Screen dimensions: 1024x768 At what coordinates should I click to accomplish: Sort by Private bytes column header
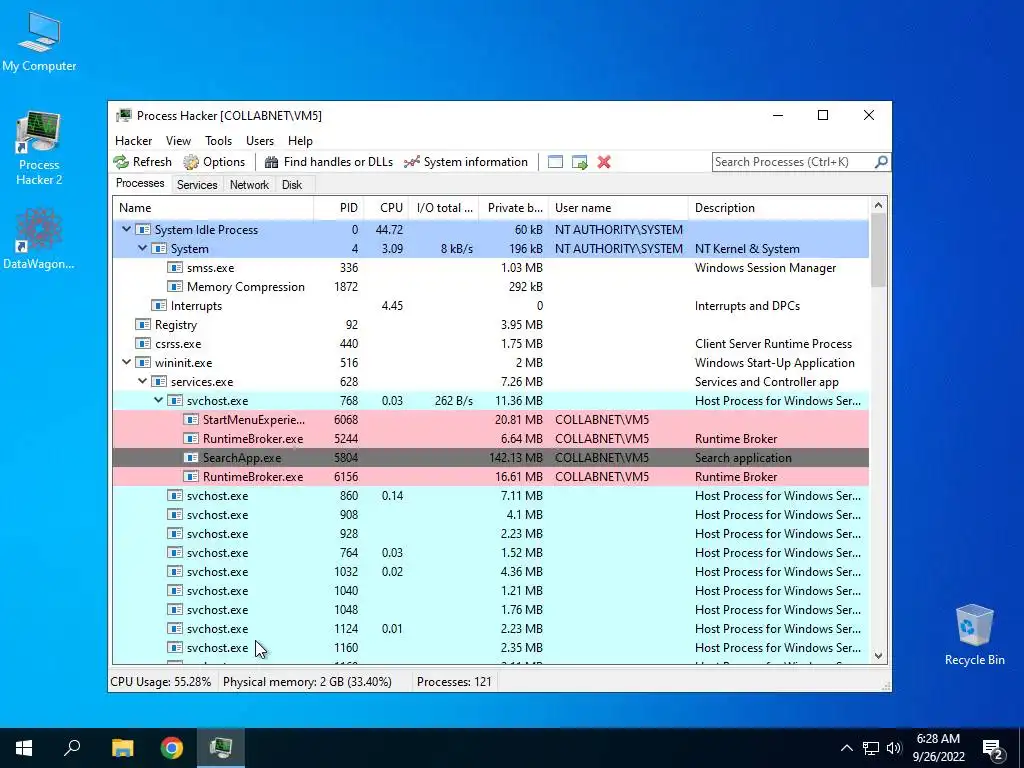point(514,208)
